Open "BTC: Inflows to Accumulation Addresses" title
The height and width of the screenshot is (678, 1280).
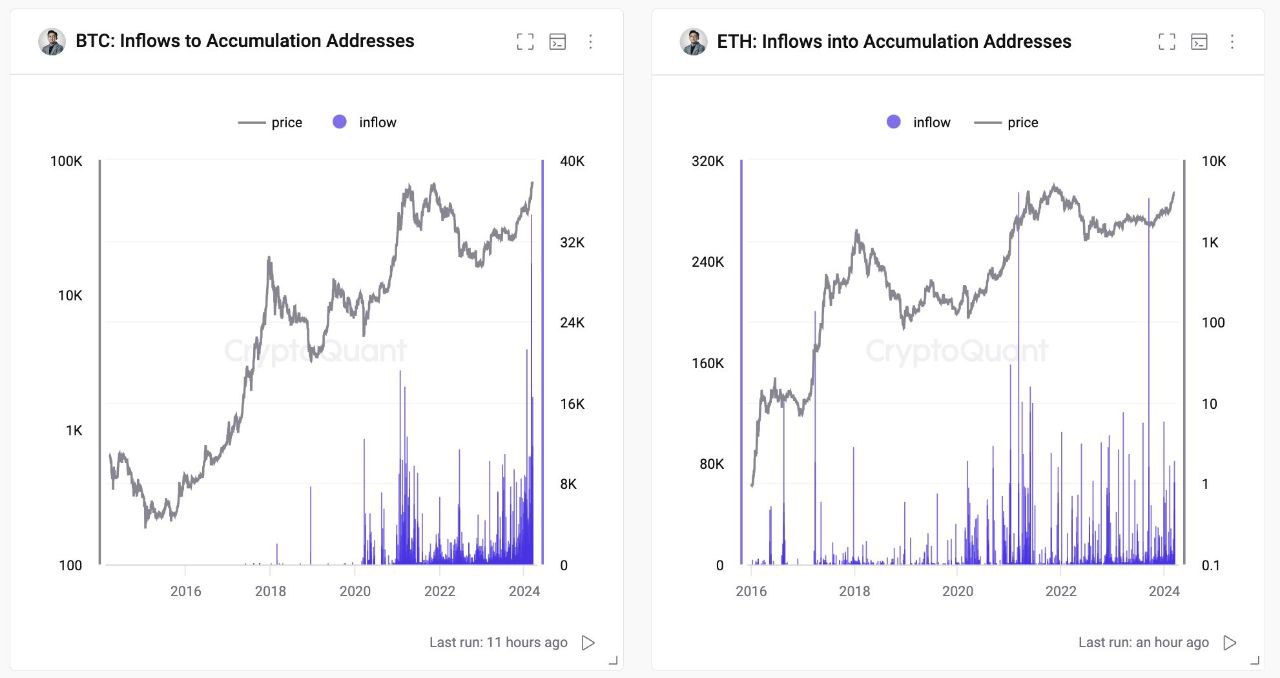[245, 42]
